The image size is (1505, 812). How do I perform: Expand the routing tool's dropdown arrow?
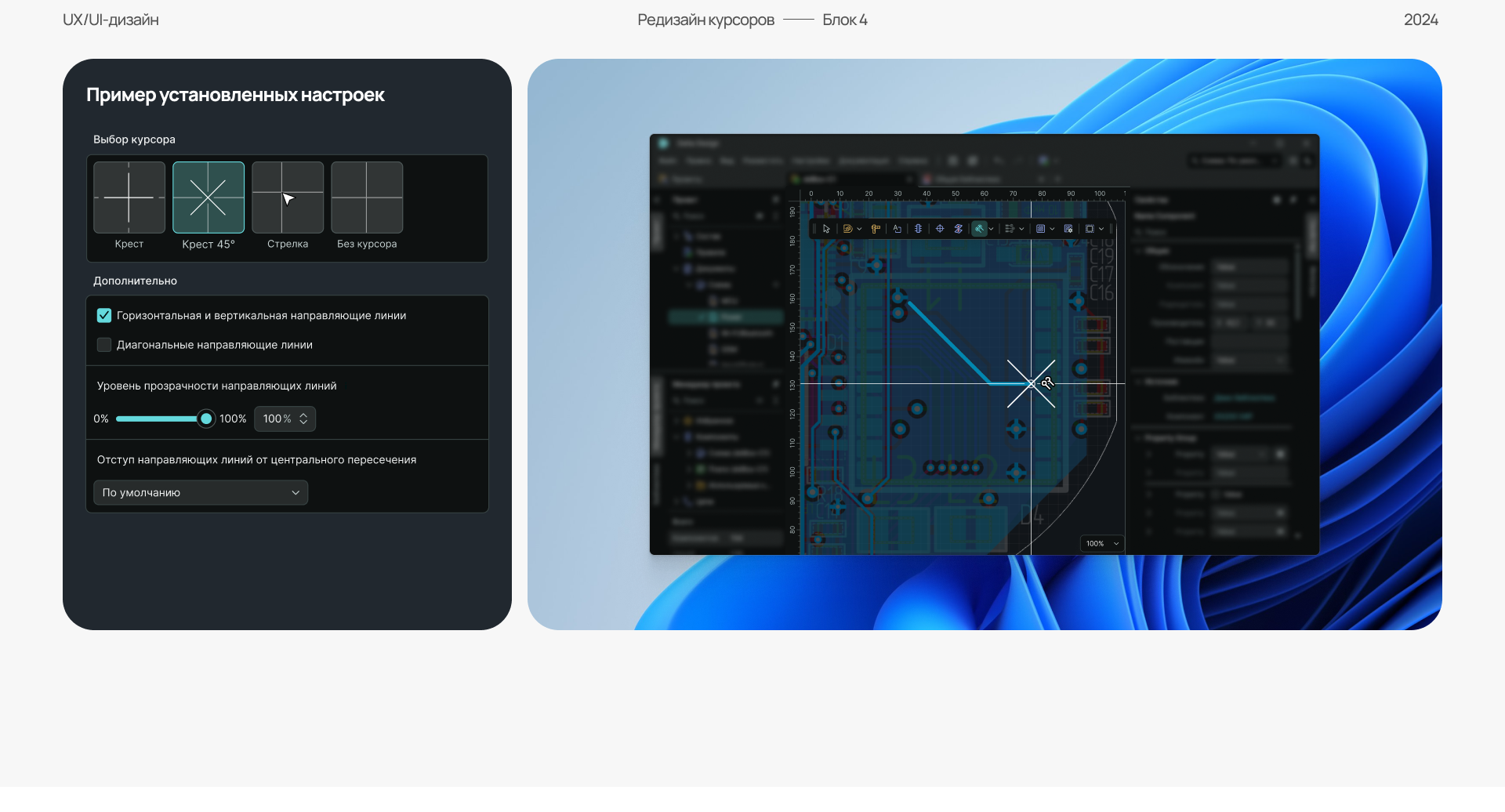click(992, 229)
